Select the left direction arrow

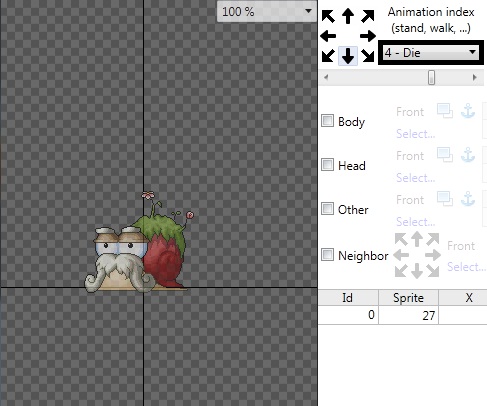(328, 36)
